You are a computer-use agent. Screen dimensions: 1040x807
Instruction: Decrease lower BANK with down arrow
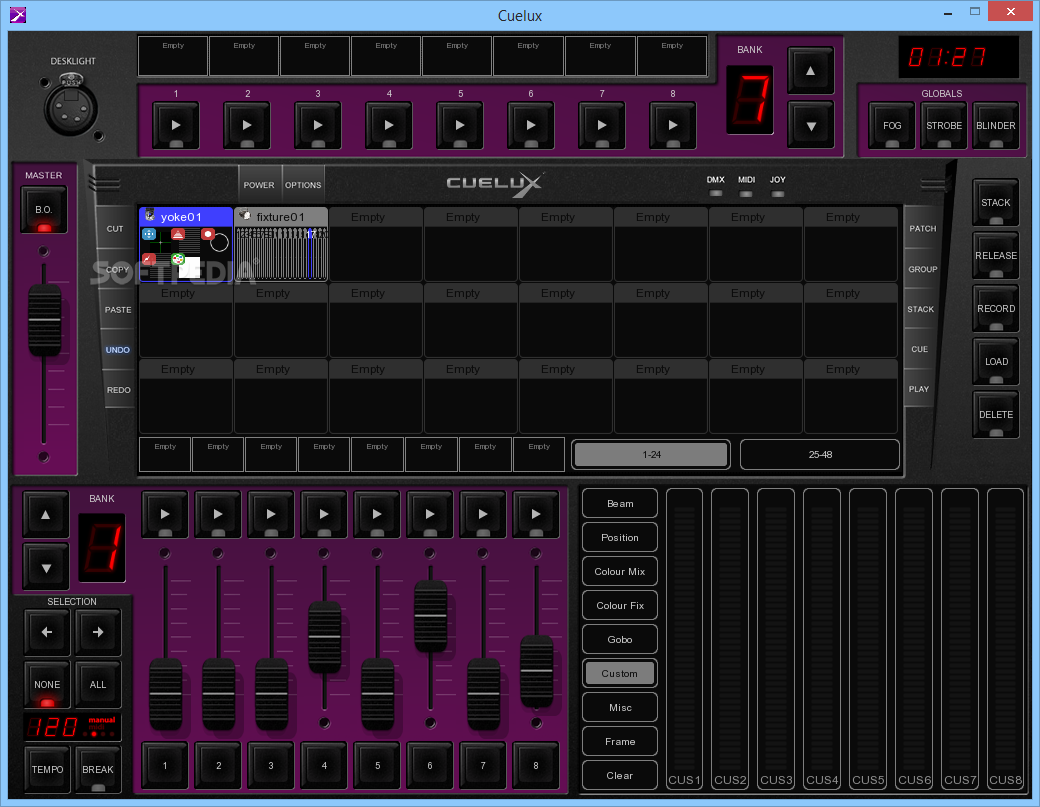[x=46, y=568]
